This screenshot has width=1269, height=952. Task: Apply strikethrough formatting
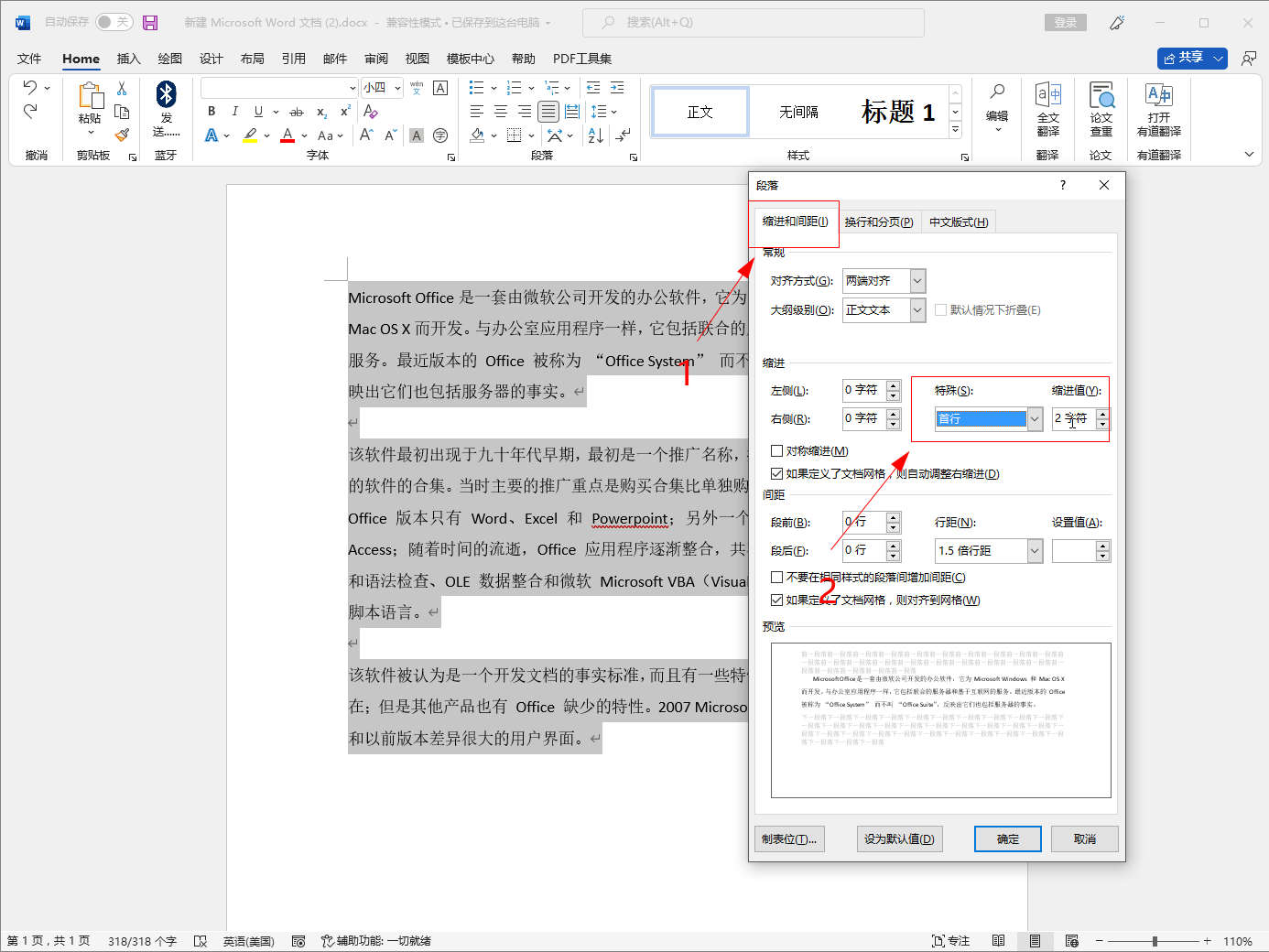coord(297,112)
